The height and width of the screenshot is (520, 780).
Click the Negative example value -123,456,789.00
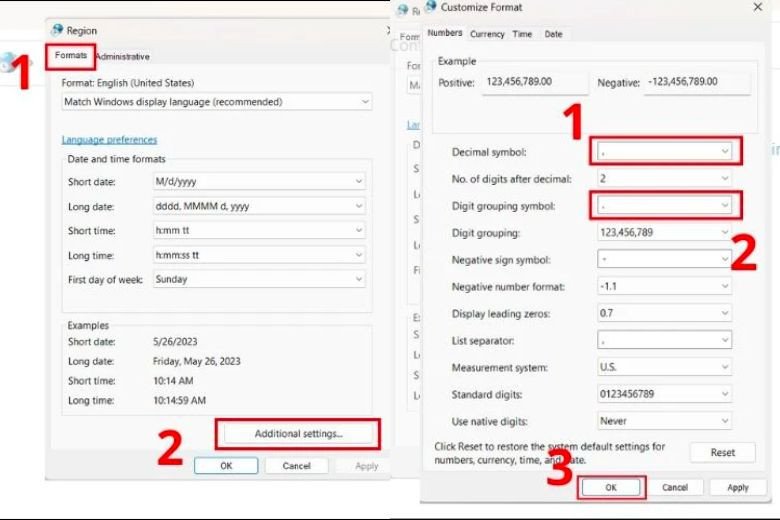[682, 82]
